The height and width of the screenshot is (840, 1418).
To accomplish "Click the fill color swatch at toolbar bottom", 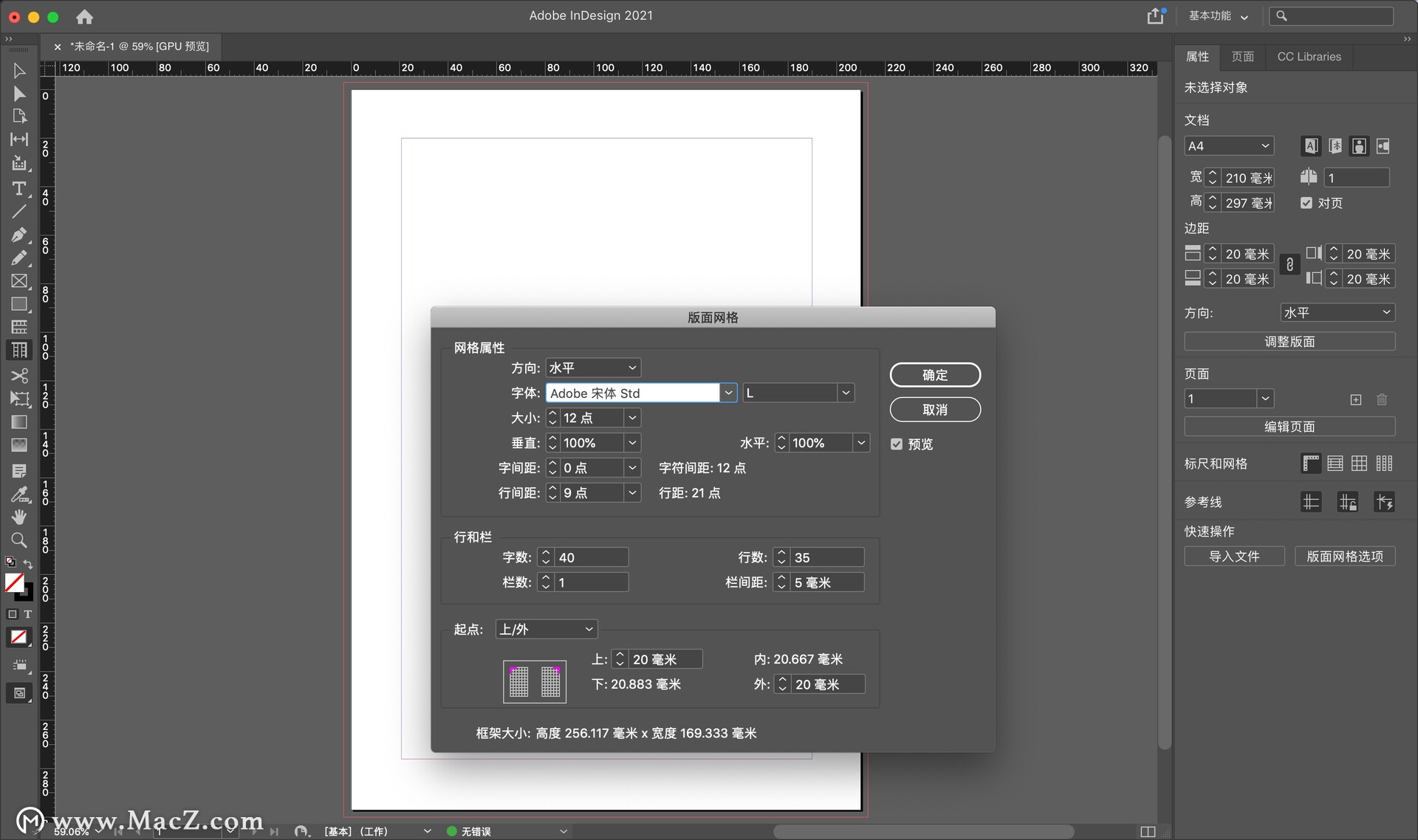I will [x=15, y=582].
